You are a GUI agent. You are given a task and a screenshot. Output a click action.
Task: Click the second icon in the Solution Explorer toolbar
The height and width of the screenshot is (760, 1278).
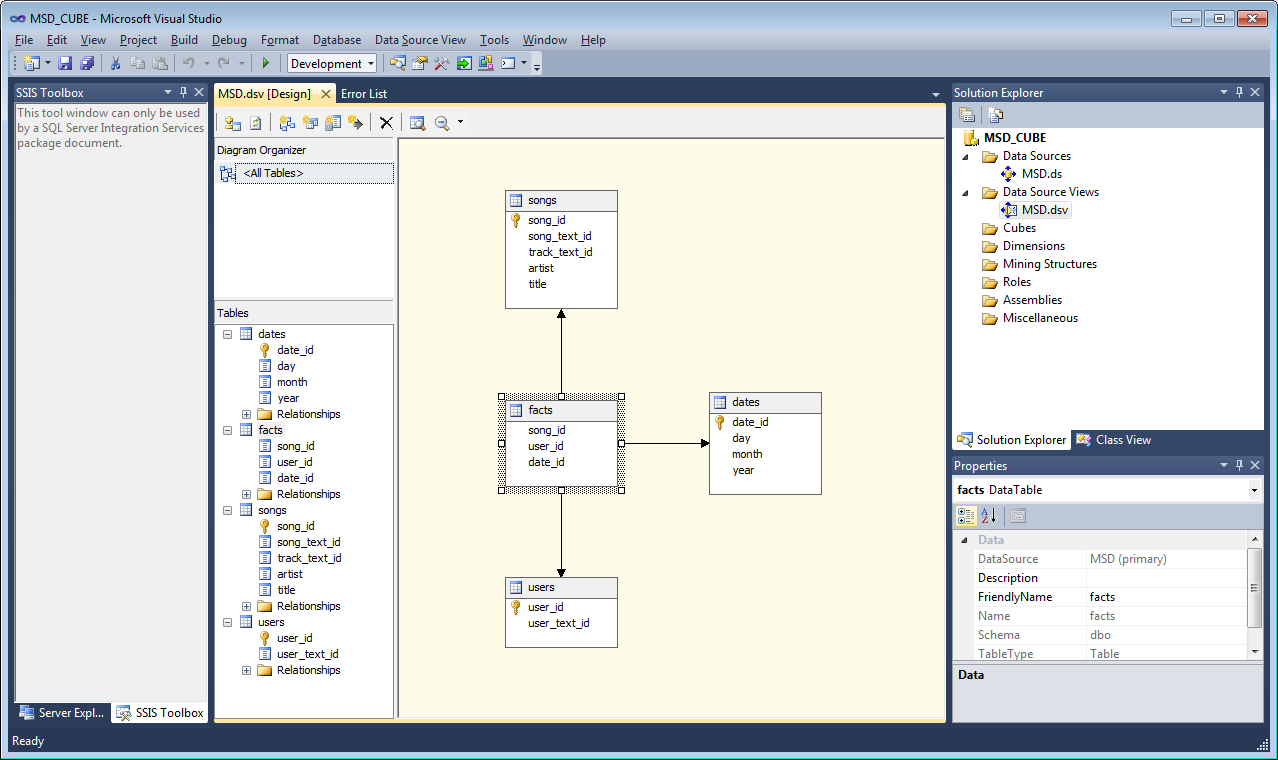tap(995, 115)
